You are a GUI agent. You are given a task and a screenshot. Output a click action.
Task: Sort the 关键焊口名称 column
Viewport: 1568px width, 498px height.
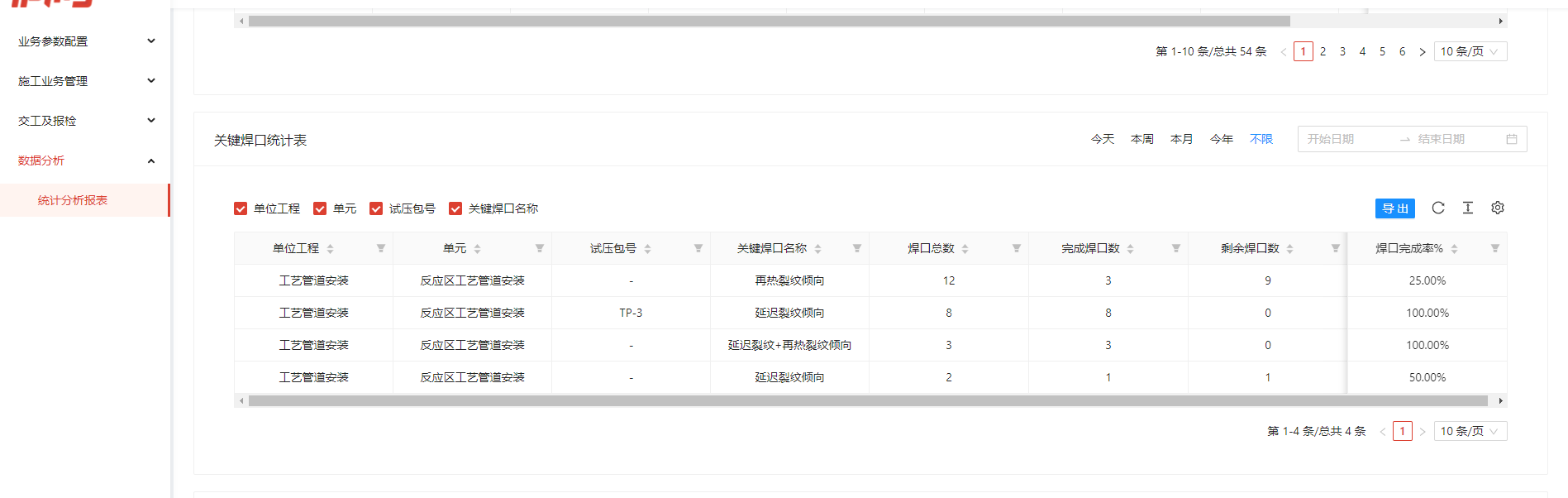[818, 248]
